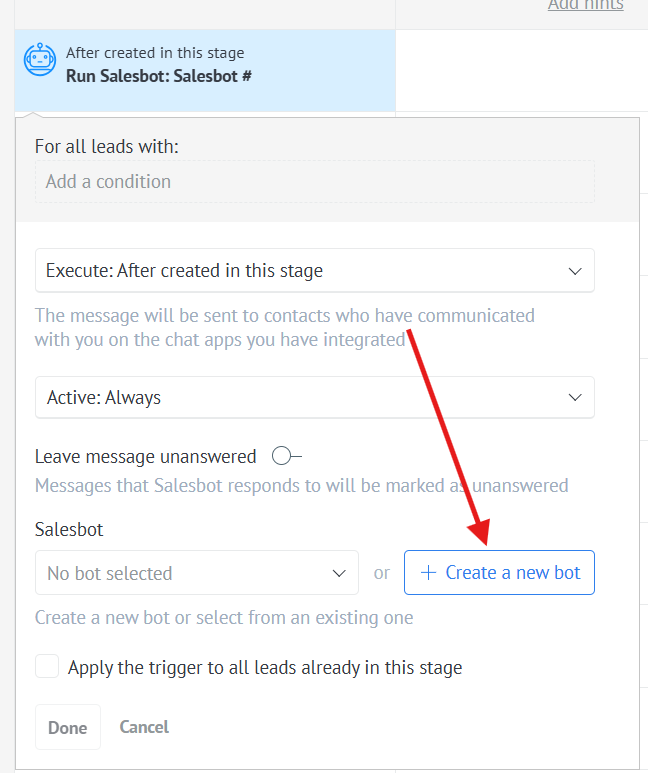
Task: Toggle the Leave message unanswered switch
Action: [x=286, y=456]
